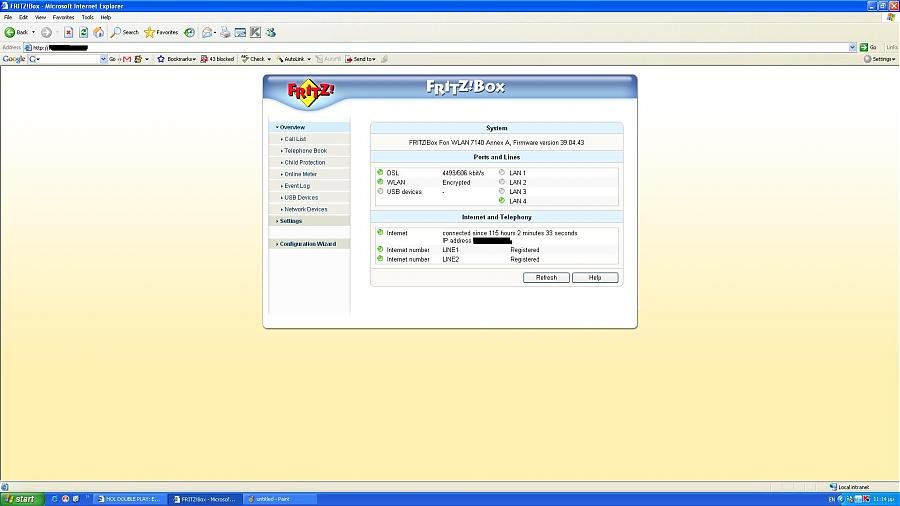Open Child Protection in sidebar
Image resolution: width=900 pixels, height=506 pixels.
tap(304, 162)
